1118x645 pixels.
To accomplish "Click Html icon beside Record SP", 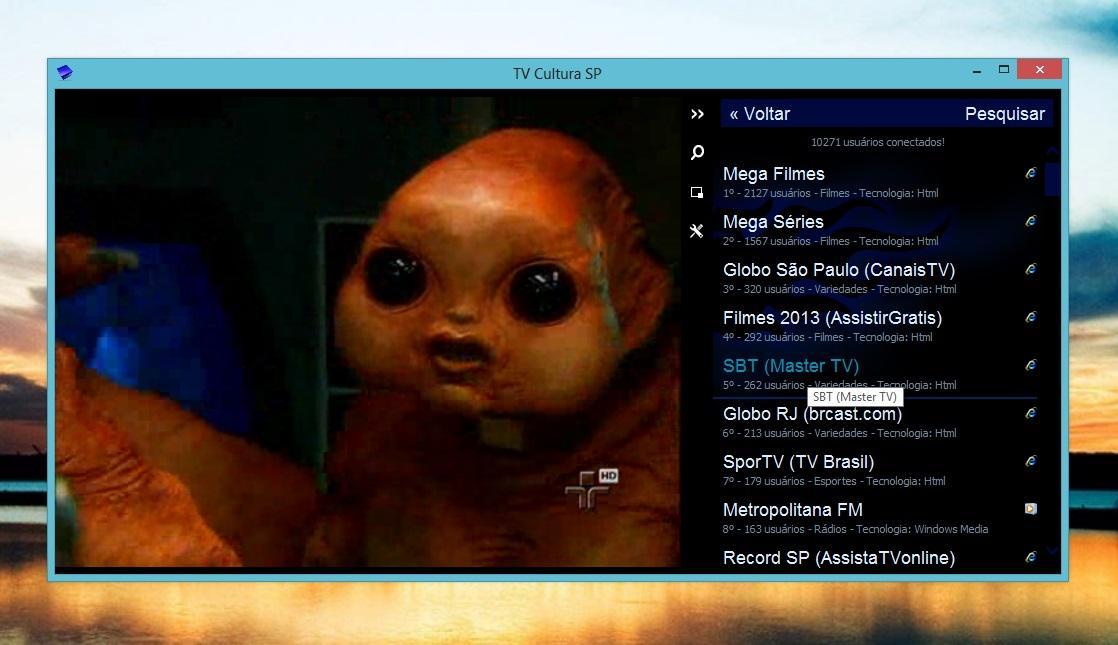I will 1031,557.
